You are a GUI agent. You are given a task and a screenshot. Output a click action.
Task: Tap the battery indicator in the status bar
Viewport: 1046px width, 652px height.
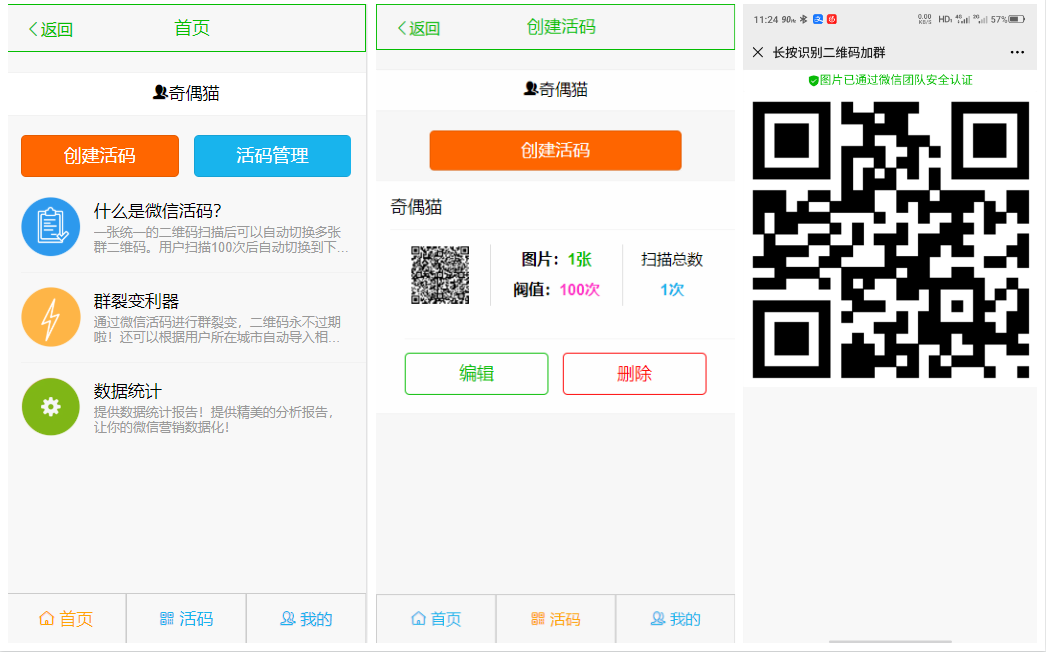tap(1017, 19)
